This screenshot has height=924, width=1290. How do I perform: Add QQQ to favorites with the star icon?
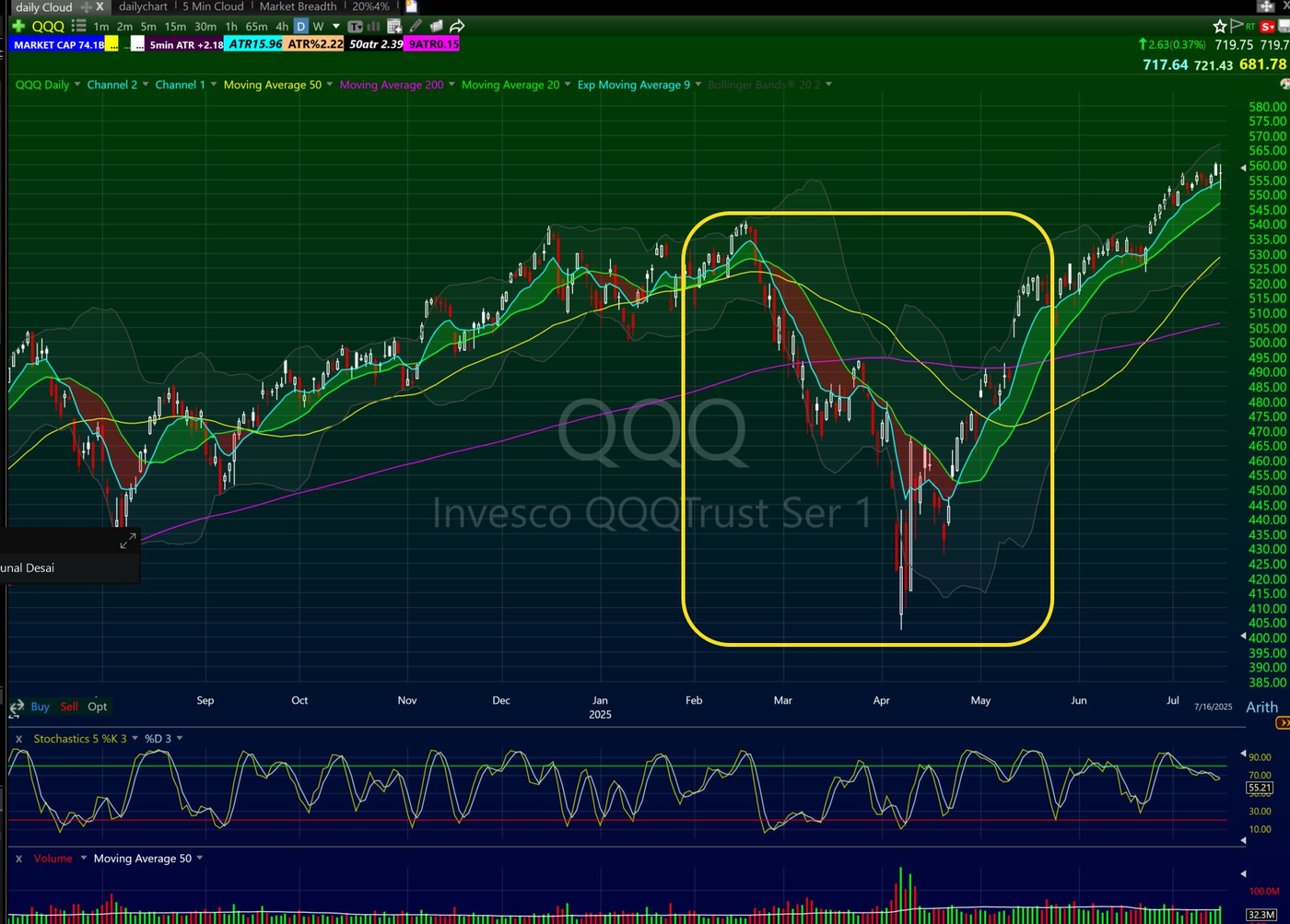pos(1220,26)
